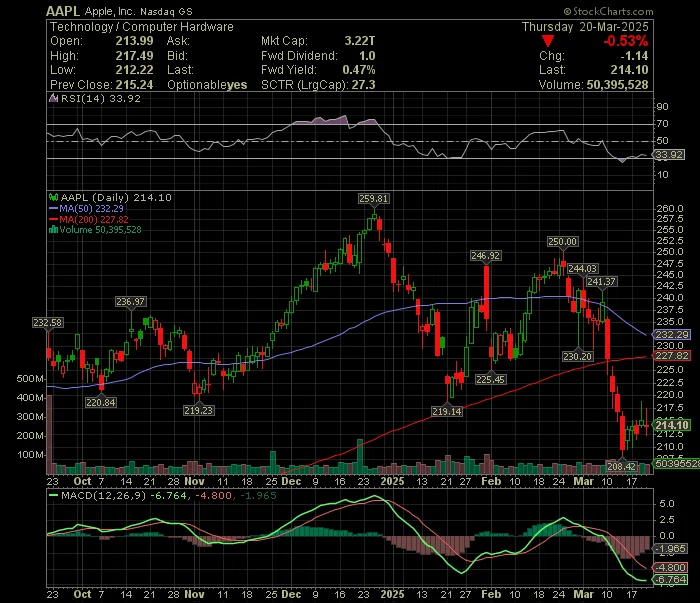
Task: Click the RSI(14) indicator label
Action: (83, 98)
